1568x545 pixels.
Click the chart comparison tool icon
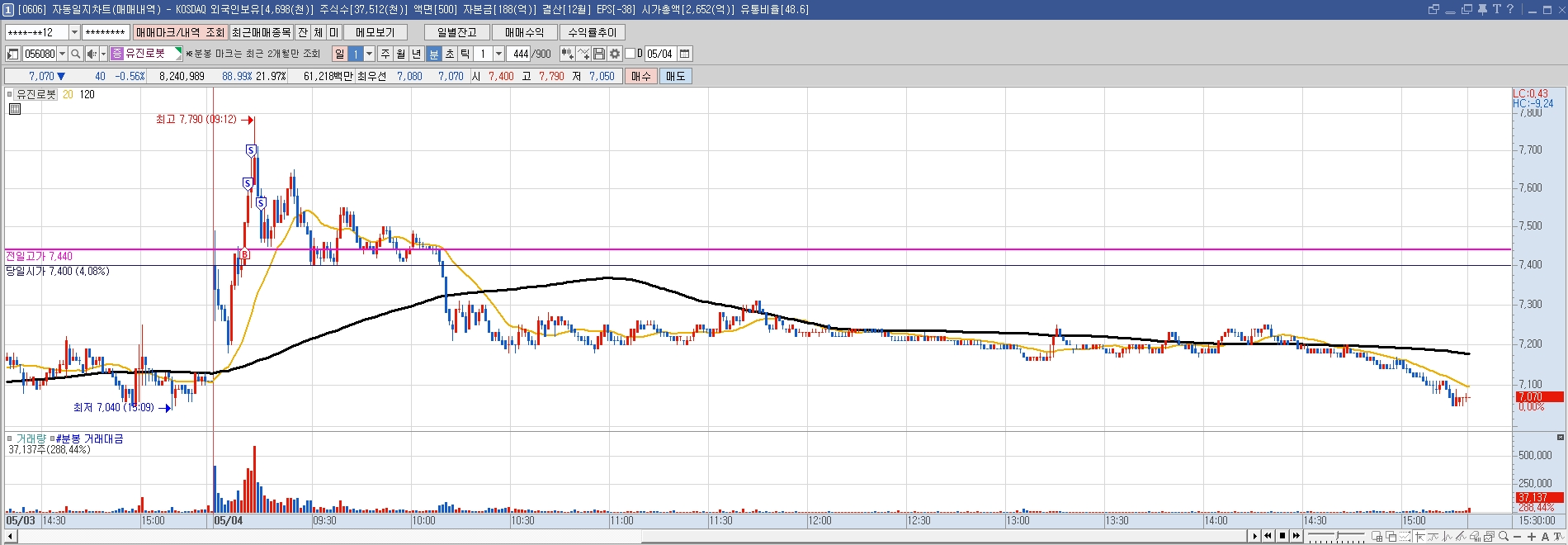tap(568, 54)
